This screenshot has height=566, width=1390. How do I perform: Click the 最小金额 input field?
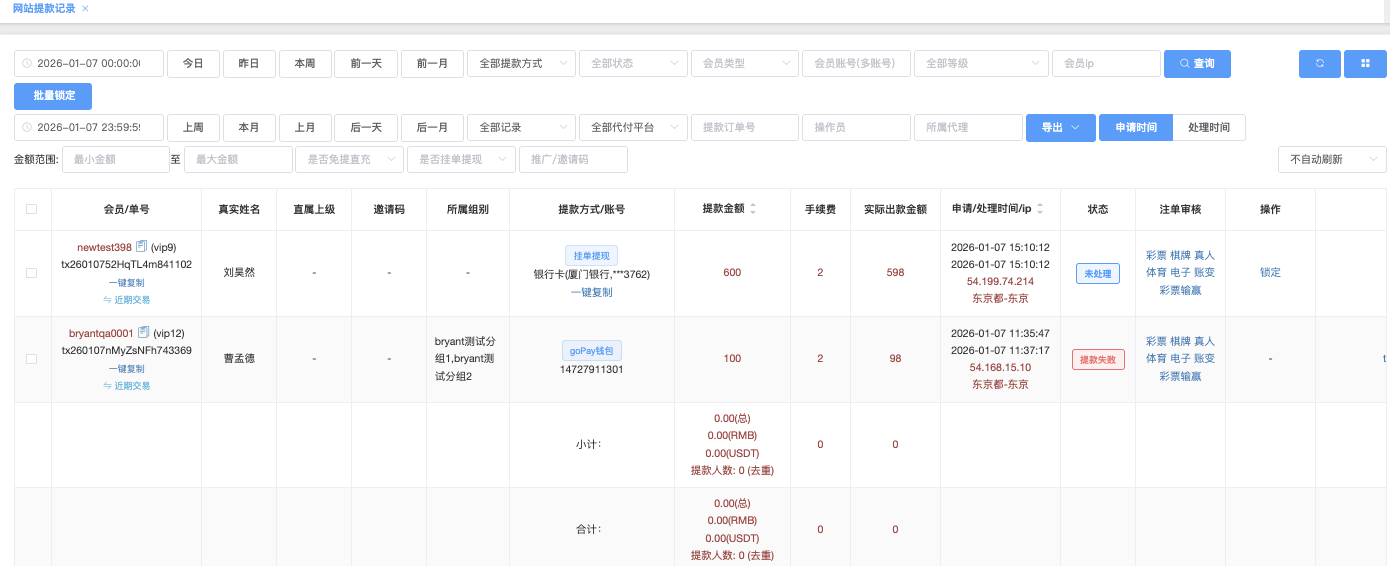115,160
